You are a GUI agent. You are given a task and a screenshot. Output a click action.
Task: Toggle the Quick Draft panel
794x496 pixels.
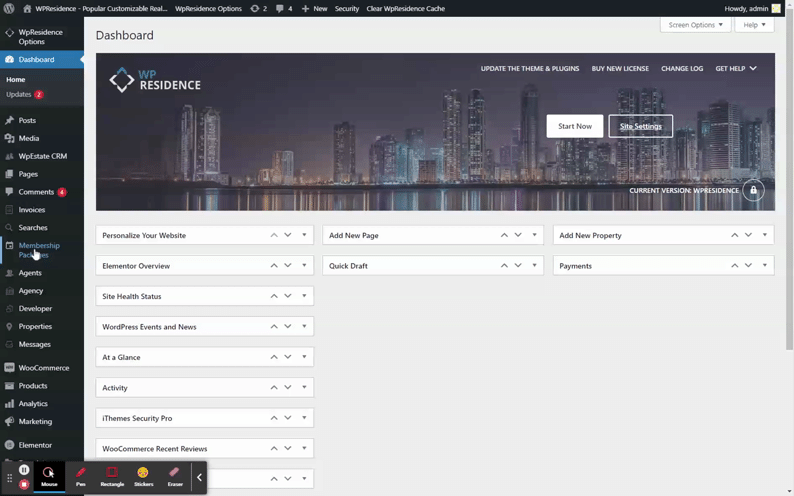(x=534, y=265)
